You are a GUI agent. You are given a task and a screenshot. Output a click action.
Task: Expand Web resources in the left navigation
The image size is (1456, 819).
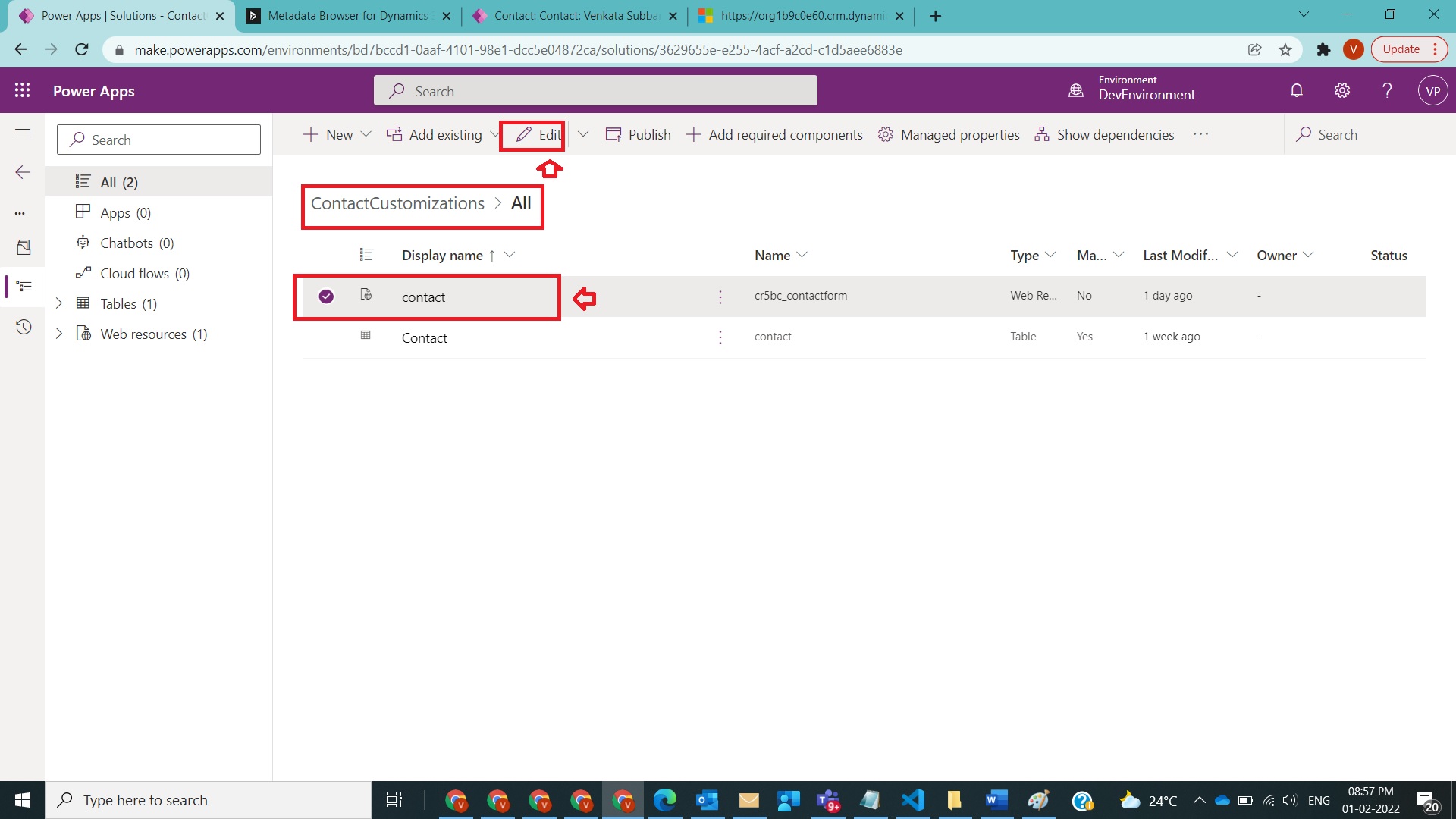tap(60, 334)
